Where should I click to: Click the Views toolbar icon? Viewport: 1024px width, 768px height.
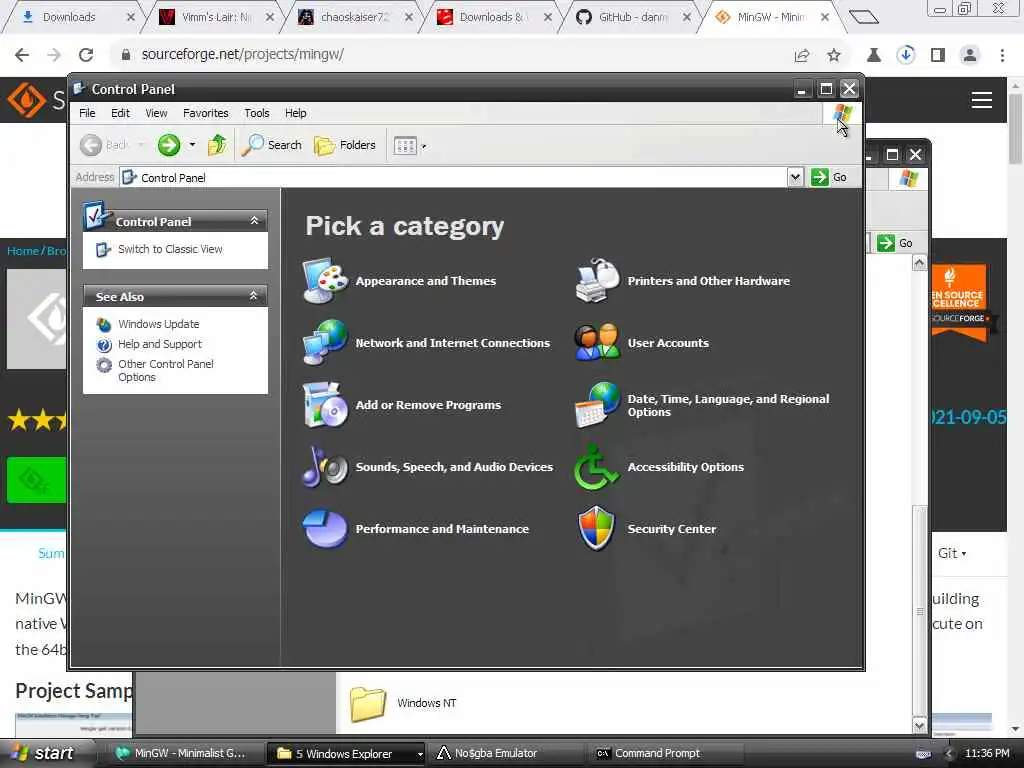click(x=405, y=146)
